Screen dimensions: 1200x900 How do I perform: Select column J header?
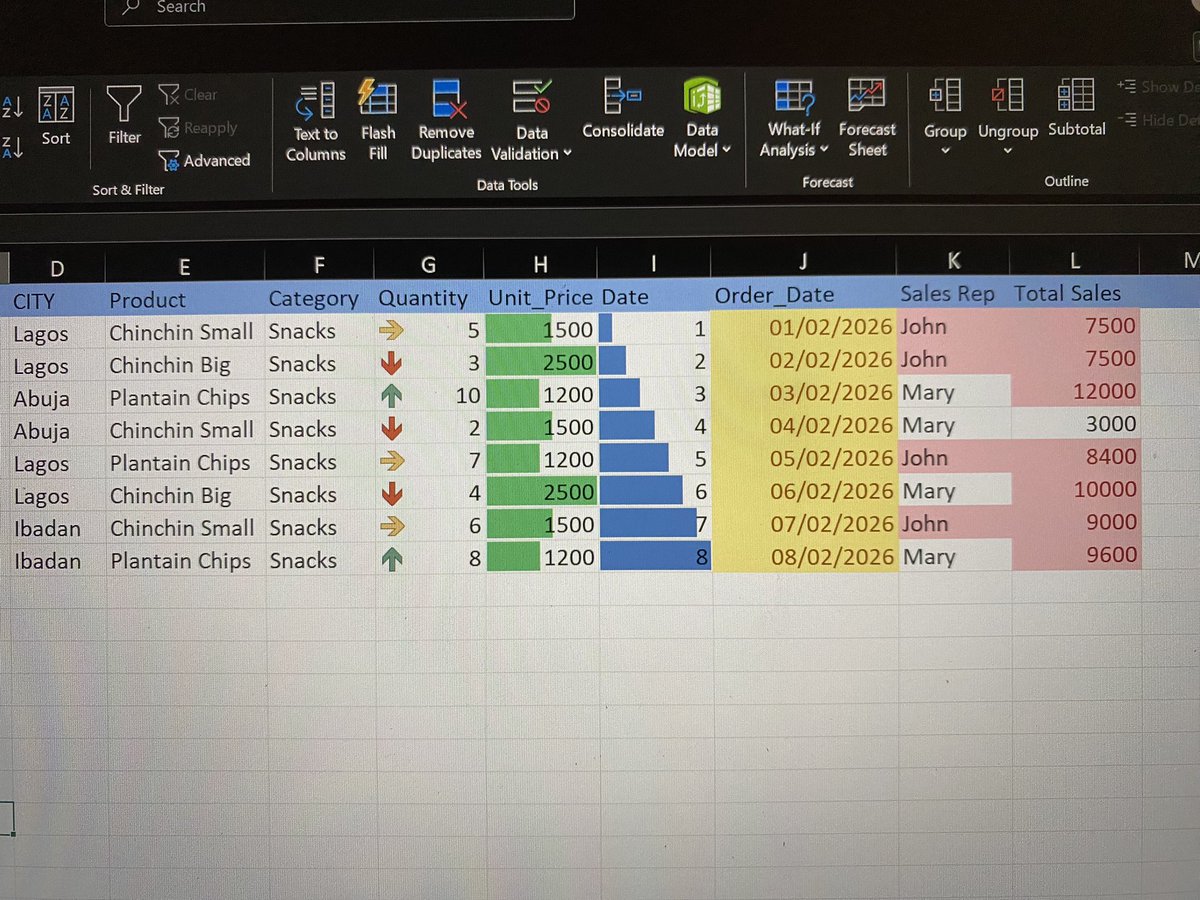click(803, 262)
